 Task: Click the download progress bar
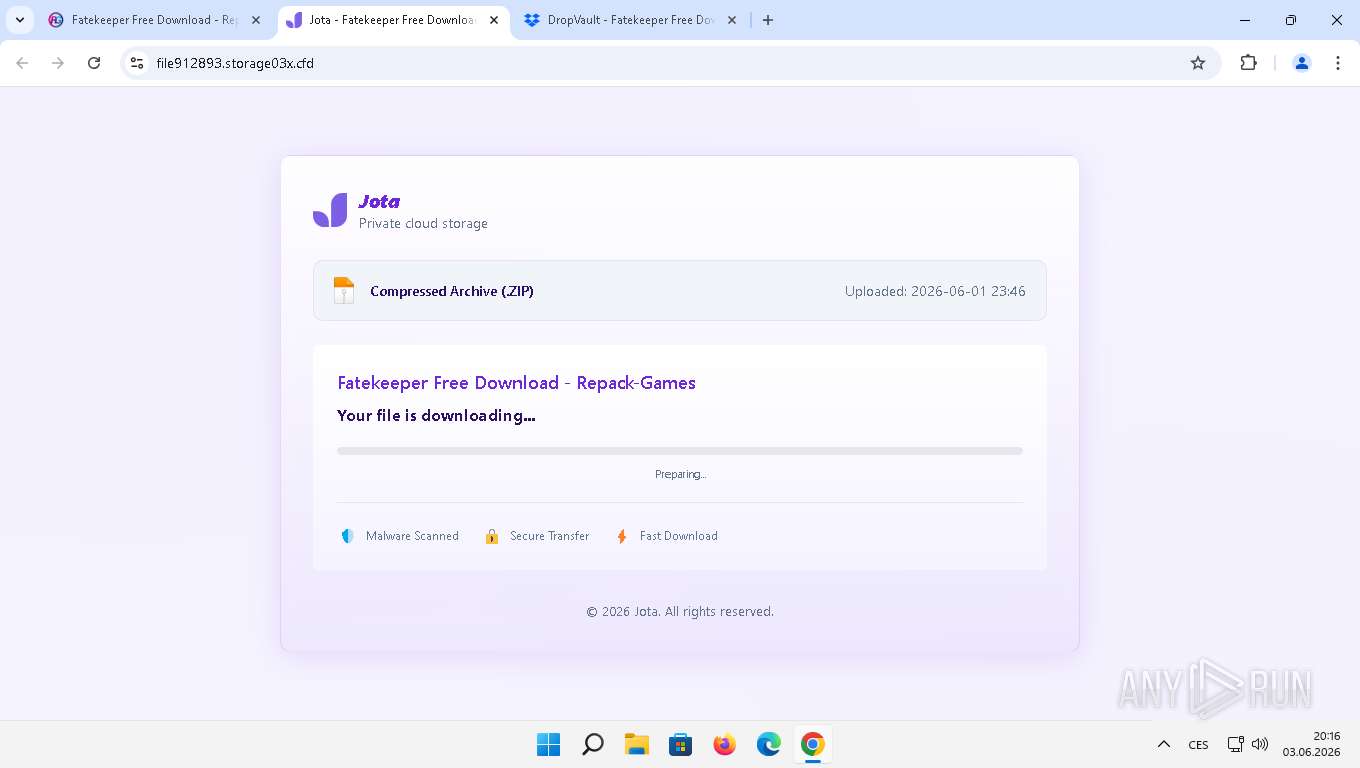[x=680, y=451]
